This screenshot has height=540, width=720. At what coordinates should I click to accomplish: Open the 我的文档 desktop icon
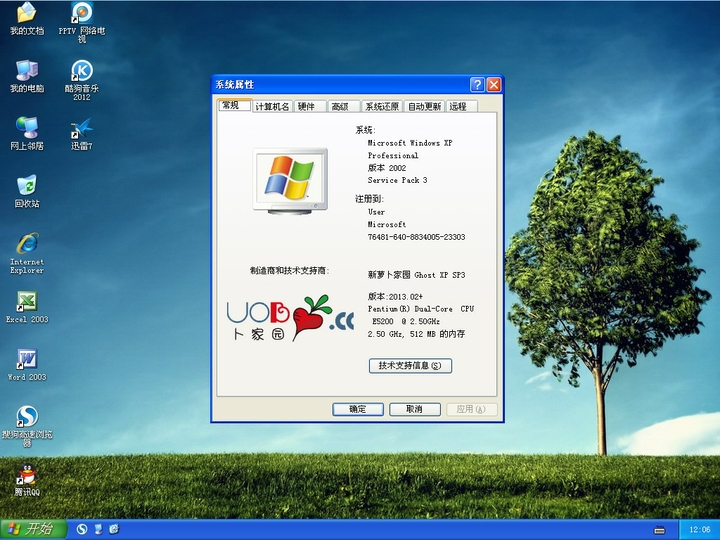tap(27, 18)
